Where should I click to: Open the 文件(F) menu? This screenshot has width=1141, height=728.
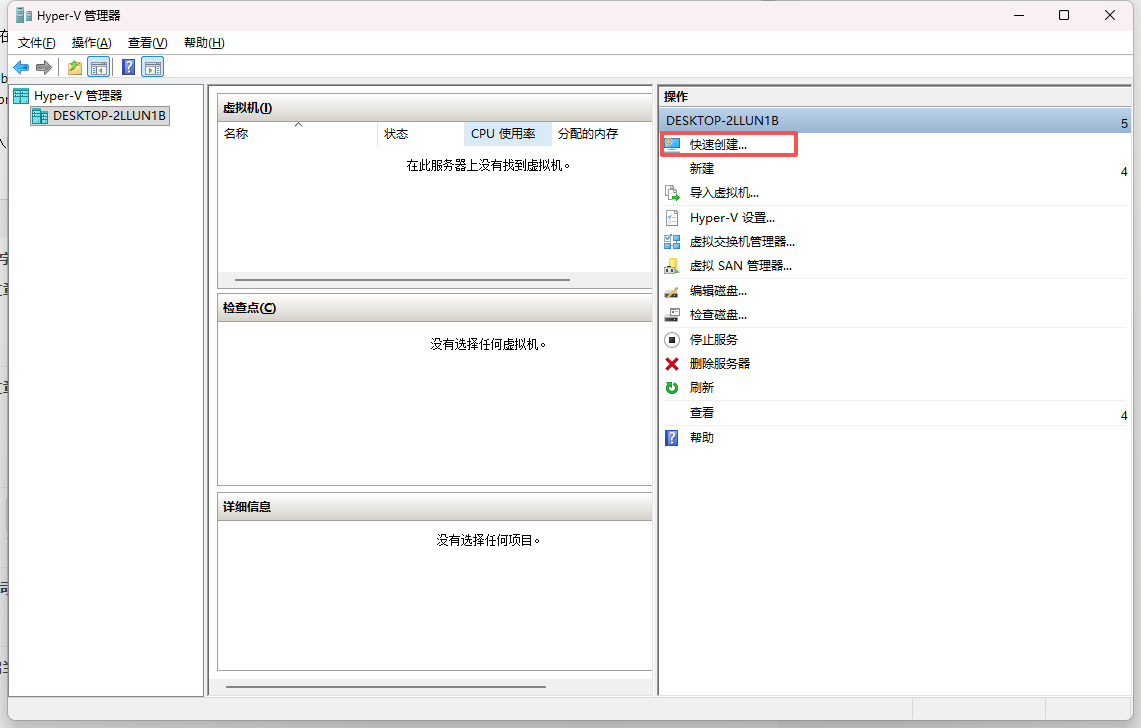coord(37,43)
